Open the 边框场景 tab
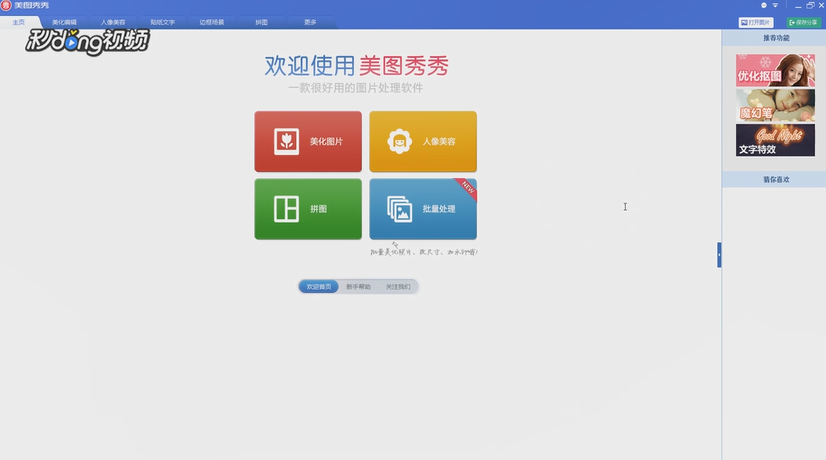The width and height of the screenshot is (826, 460). coord(212,22)
